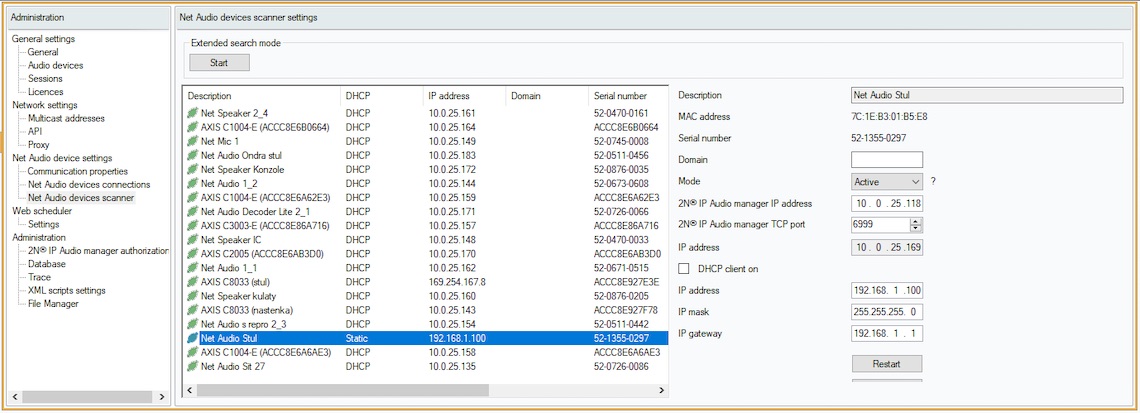This screenshot has height=413, width=1140.
Task: Click IP address 169.254.167.8 in the list
Action: 457,282
